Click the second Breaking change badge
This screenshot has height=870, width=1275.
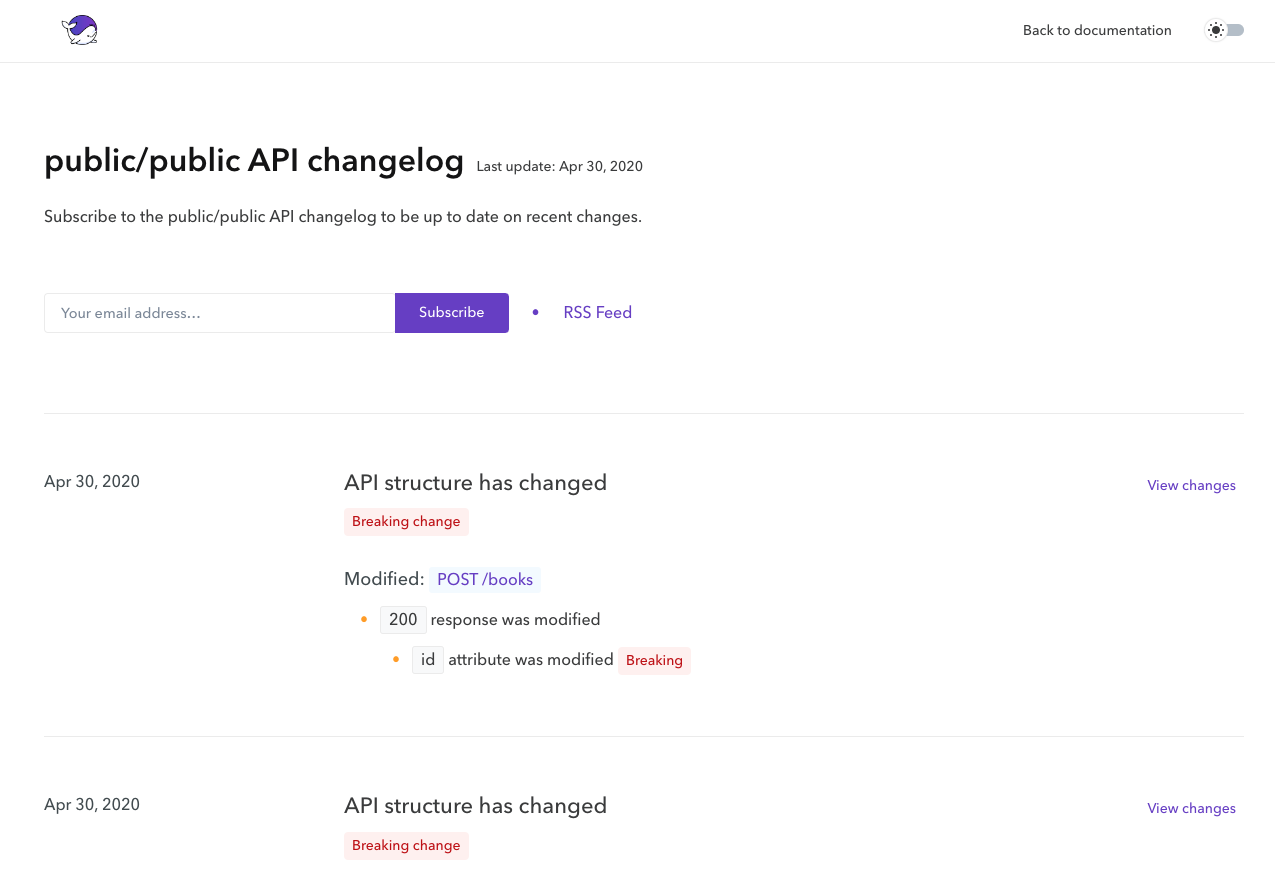pos(406,846)
